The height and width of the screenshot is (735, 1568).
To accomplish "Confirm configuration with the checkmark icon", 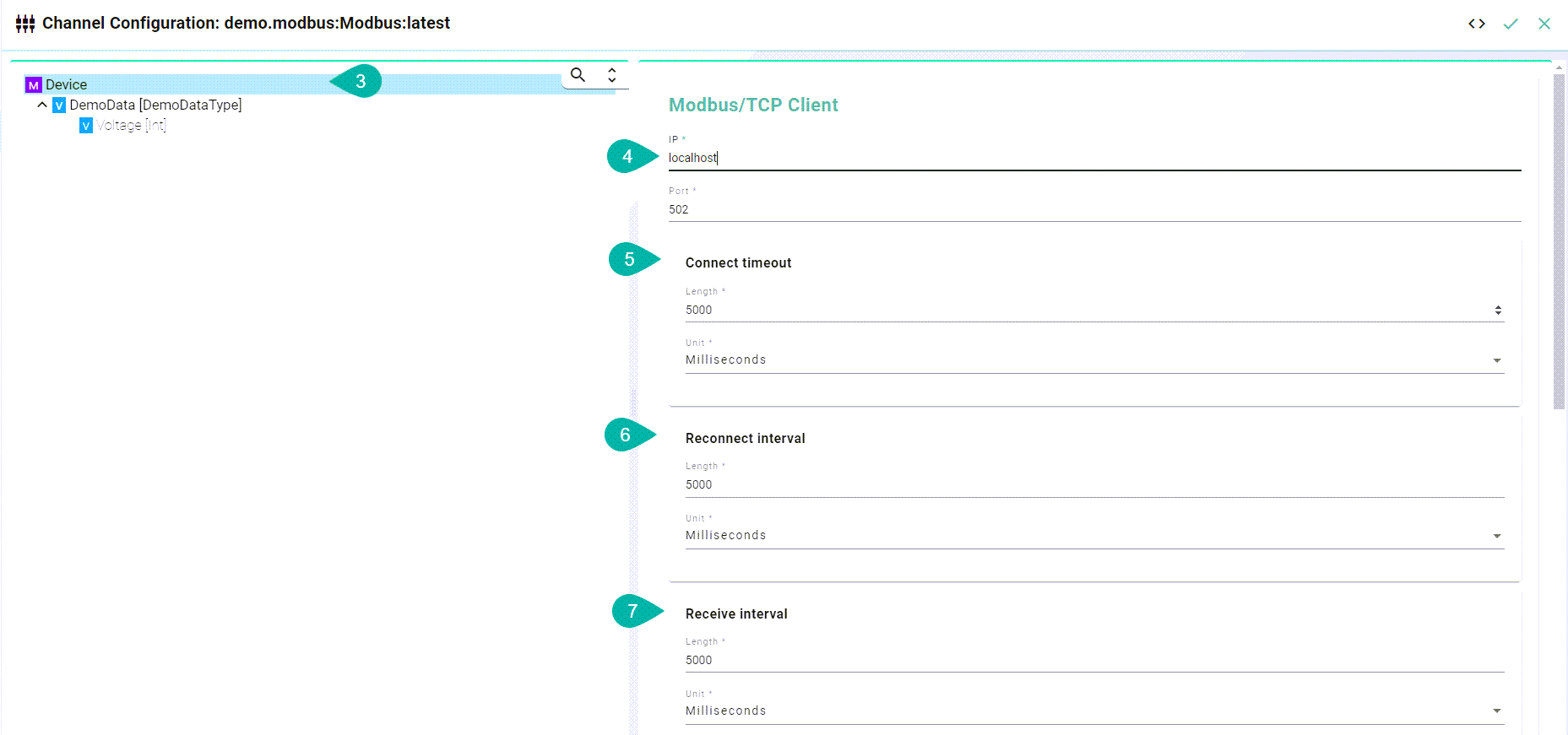I will click(1511, 24).
